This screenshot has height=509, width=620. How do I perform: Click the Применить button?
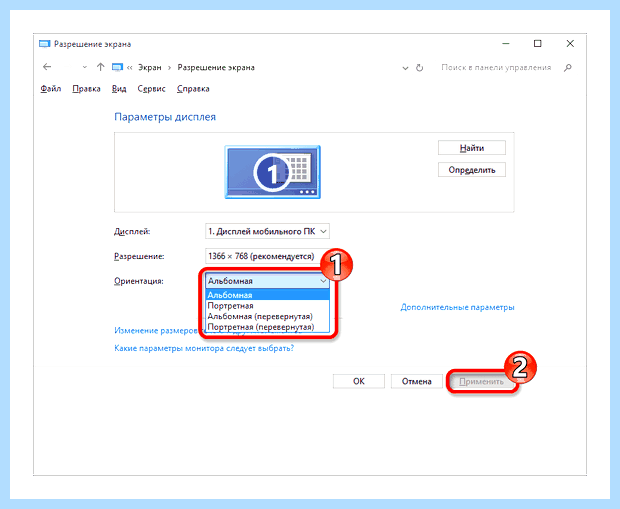pos(481,382)
